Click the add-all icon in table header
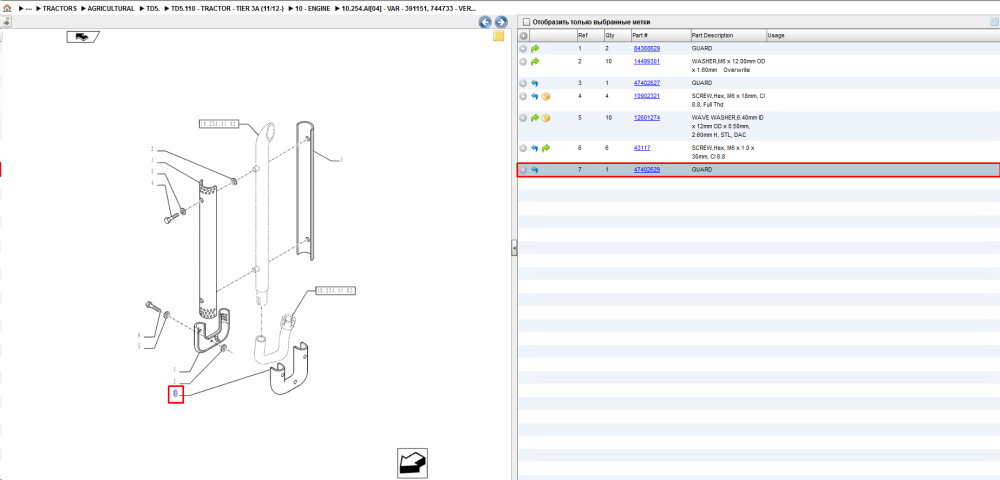Viewport: 1000px width, 480px height. [524, 36]
